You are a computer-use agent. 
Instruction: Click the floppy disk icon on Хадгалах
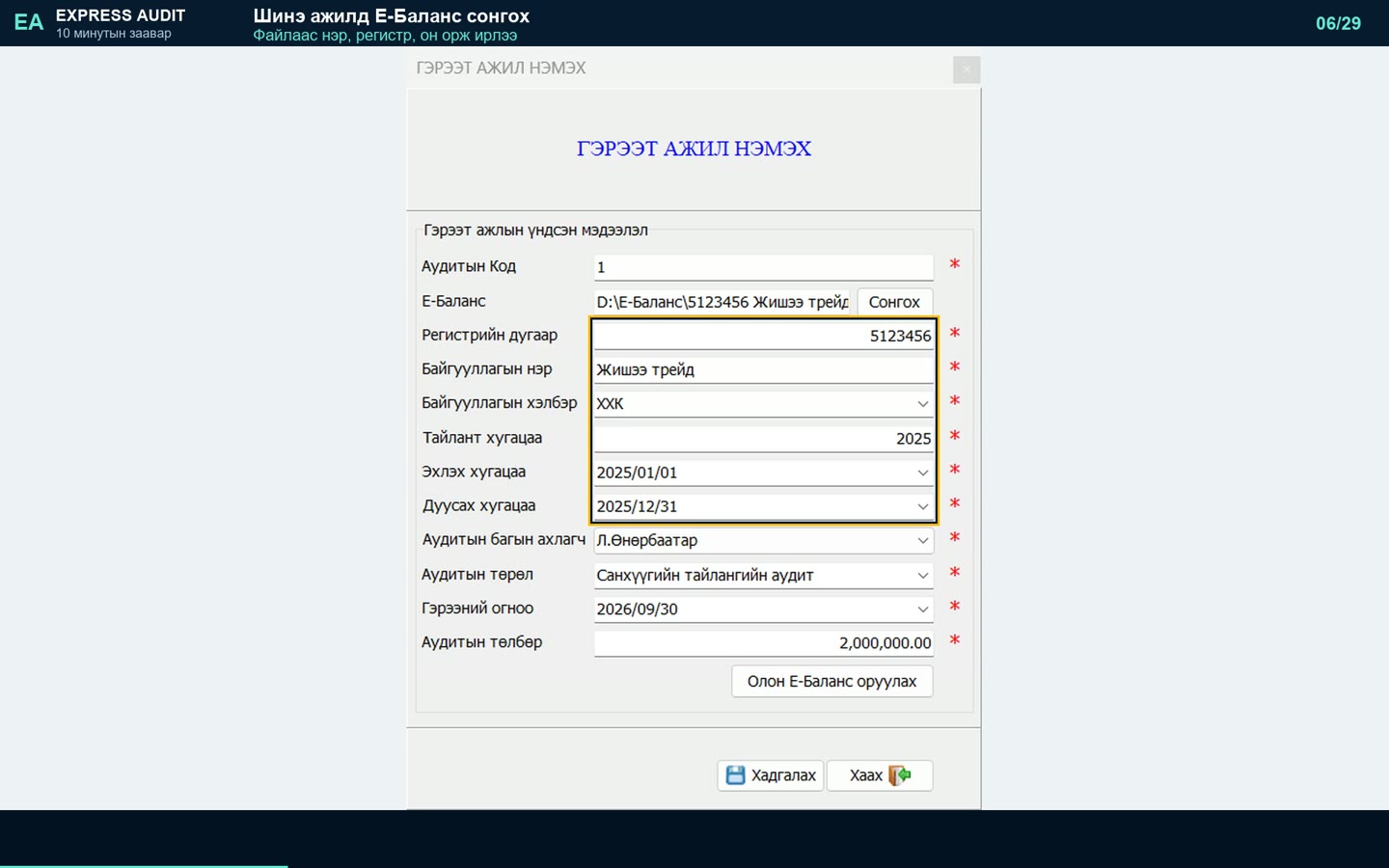tap(736, 775)
